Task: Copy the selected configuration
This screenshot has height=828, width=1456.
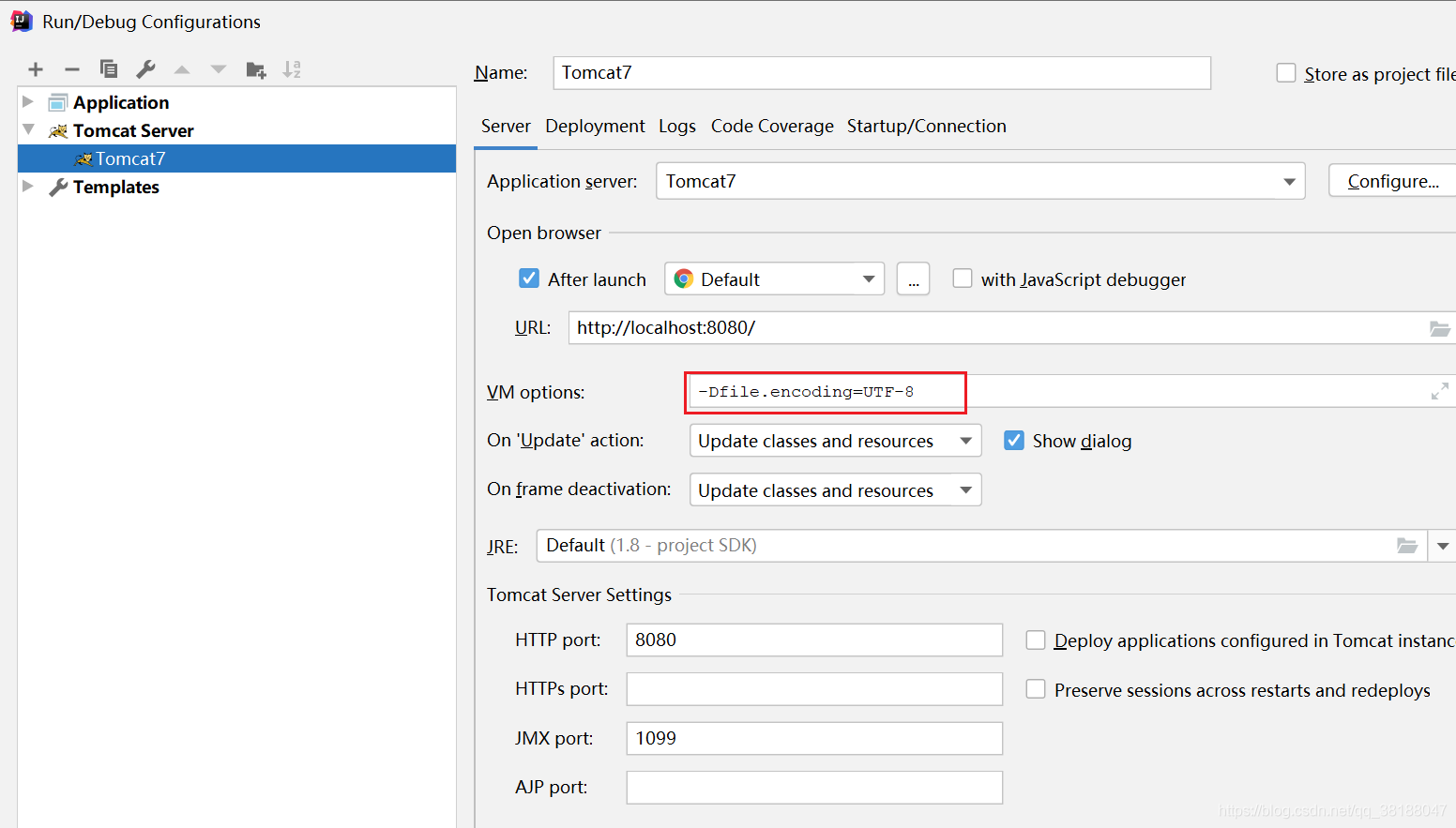Action: click(x=109, y=69)
